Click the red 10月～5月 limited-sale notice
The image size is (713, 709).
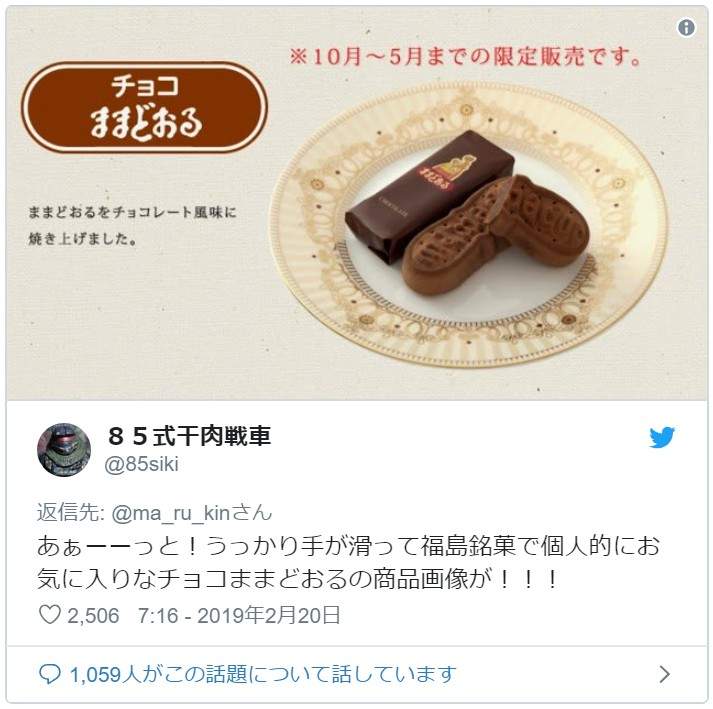pos(465,57)
